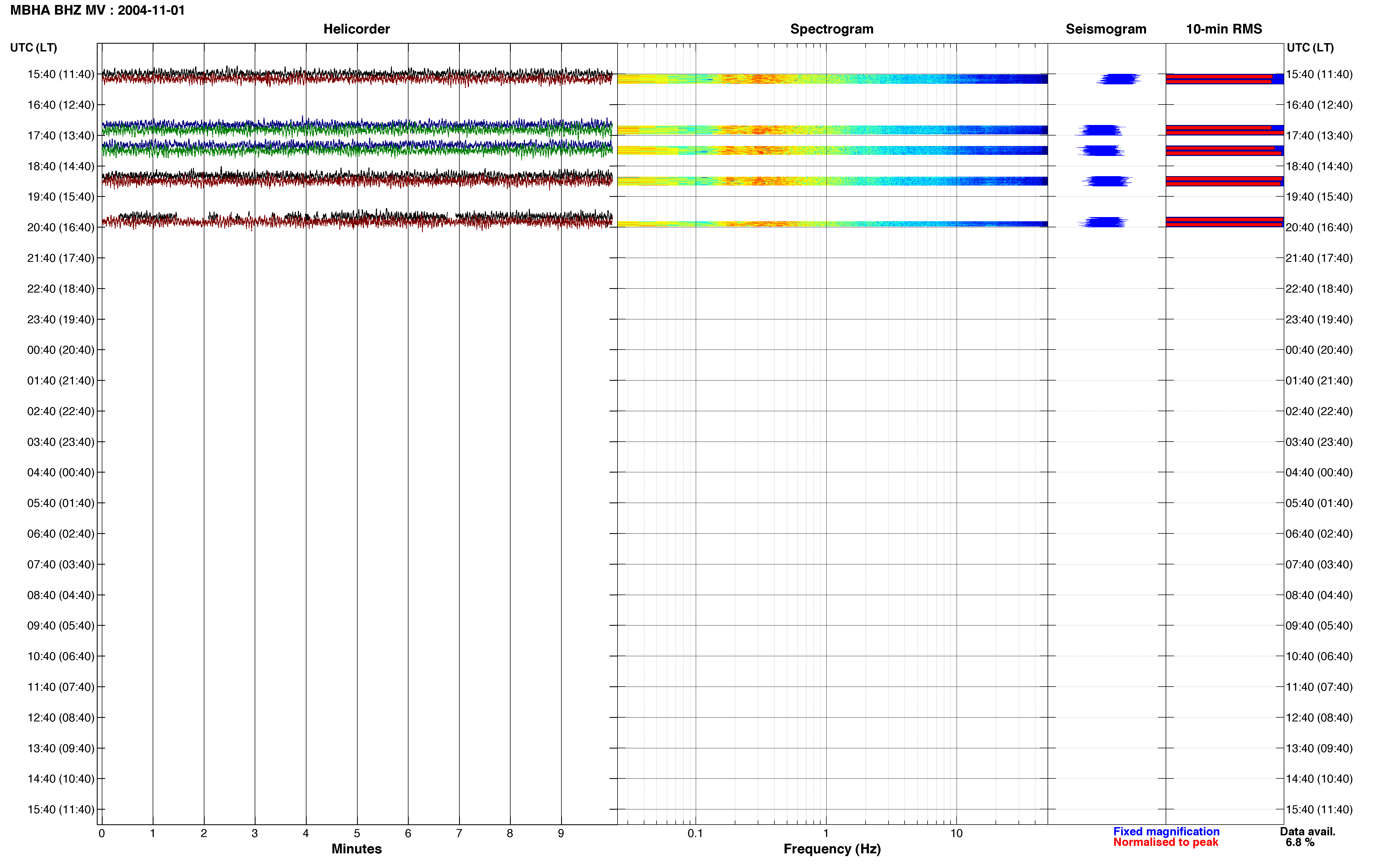Click the spectrogram band just above 20:40
This screenshot has width=1388, height=868.
(832, 224)
